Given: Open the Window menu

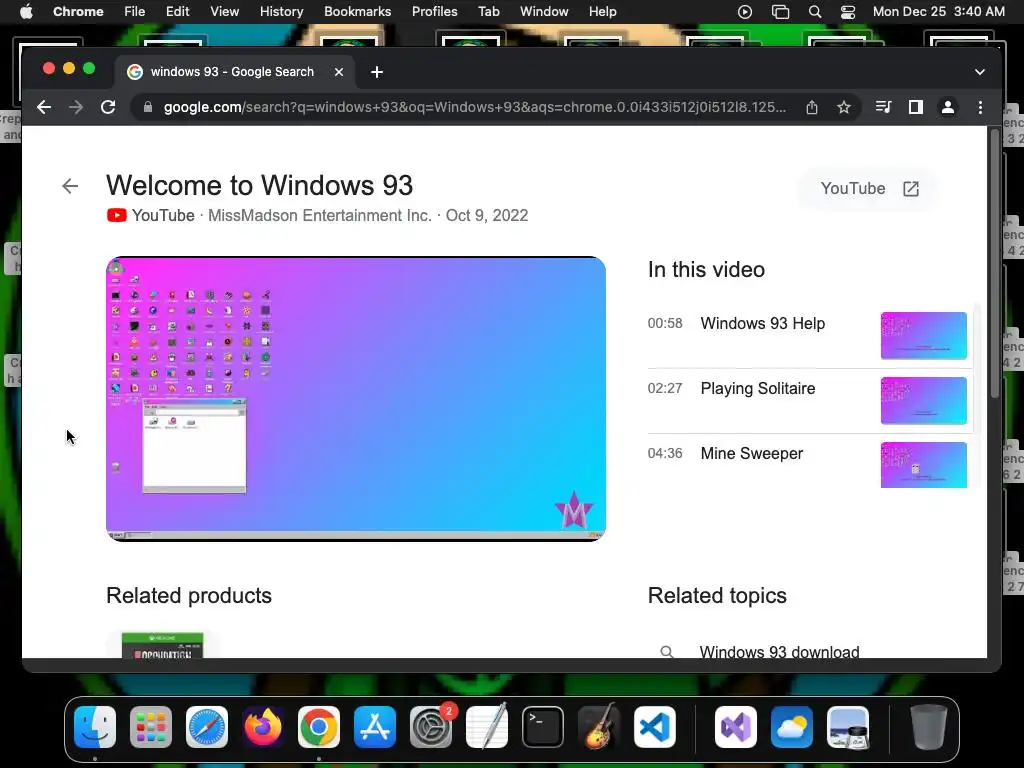Looking at the screenshot, I should [544, 12].
